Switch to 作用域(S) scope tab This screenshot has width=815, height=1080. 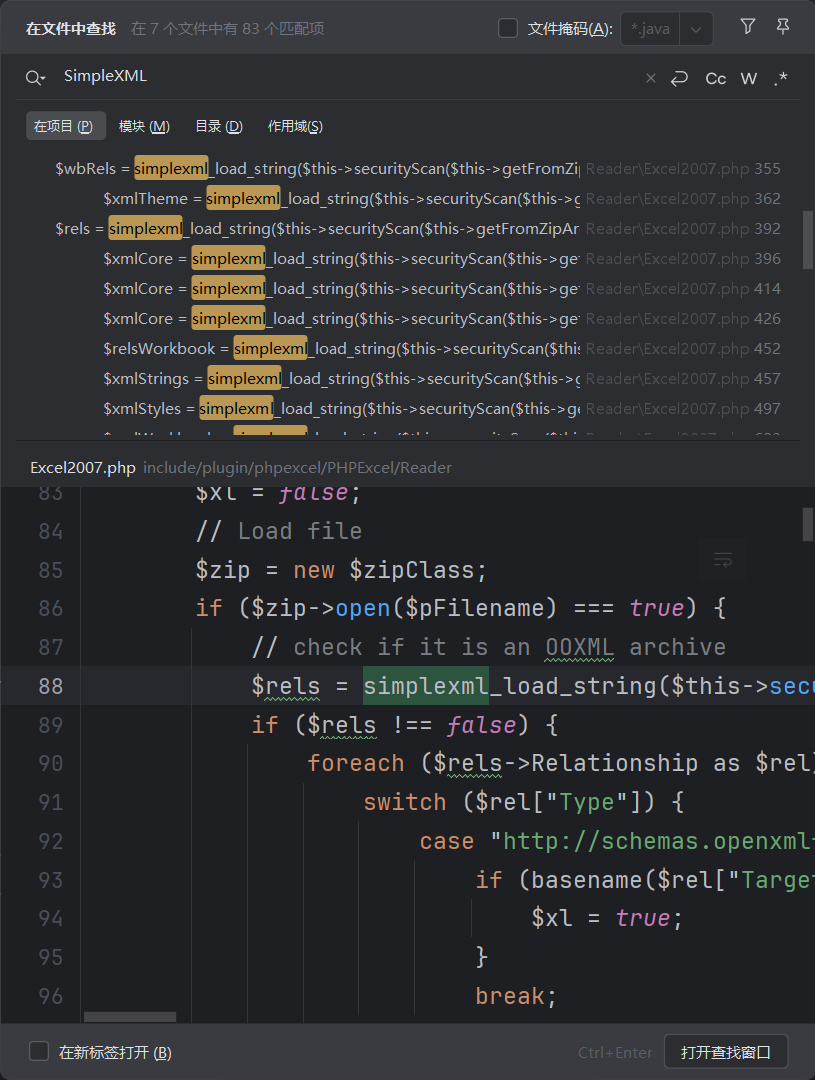click(x=295, y=126)
